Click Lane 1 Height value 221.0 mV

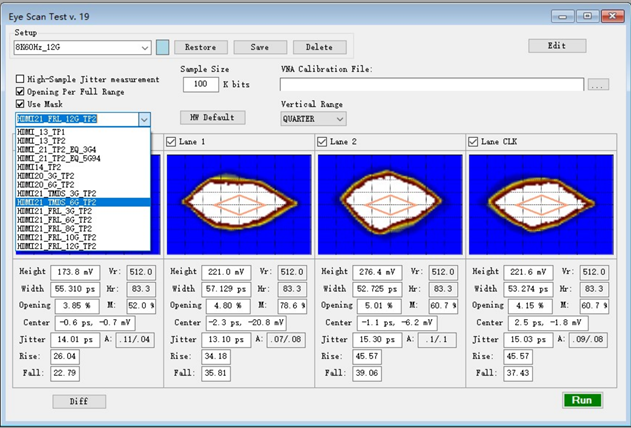[226, 272]
